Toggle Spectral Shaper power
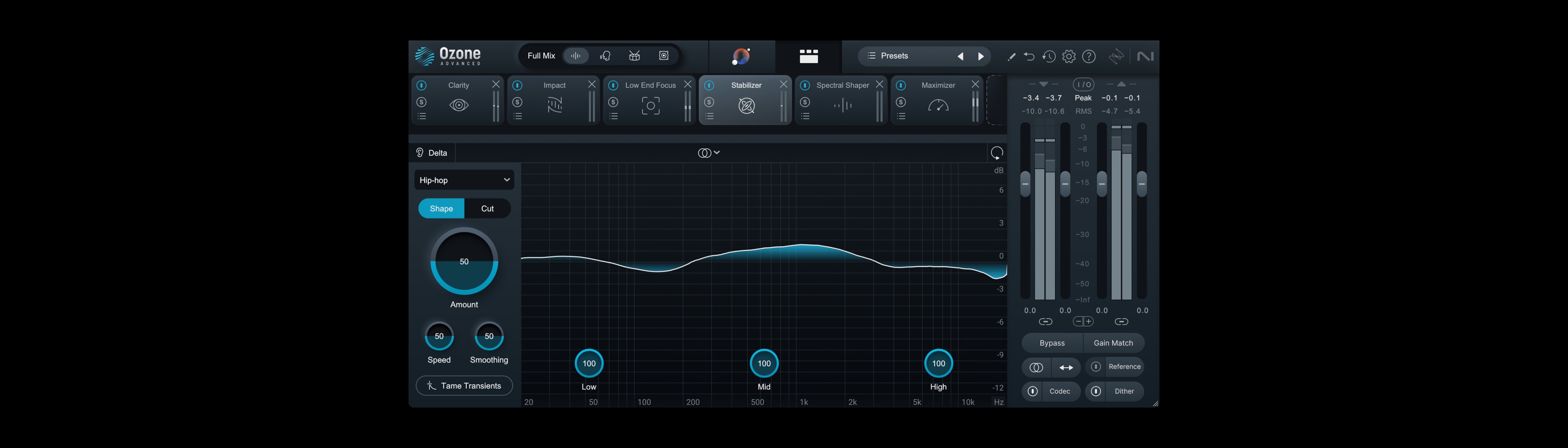Viewport: 1568px width, 448px height. coord(805,85)
